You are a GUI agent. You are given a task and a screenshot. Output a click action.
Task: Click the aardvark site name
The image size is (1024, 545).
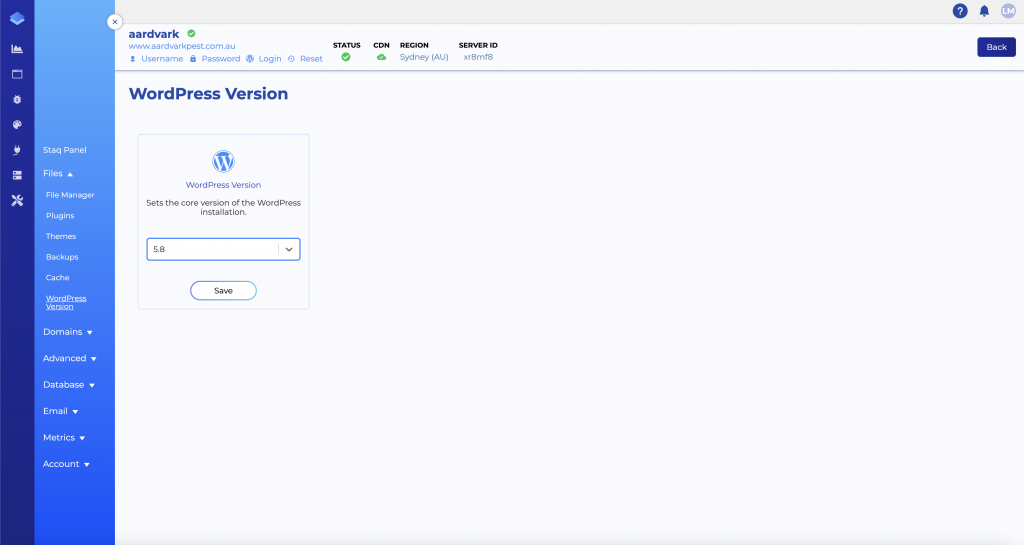tap(154, 34)
